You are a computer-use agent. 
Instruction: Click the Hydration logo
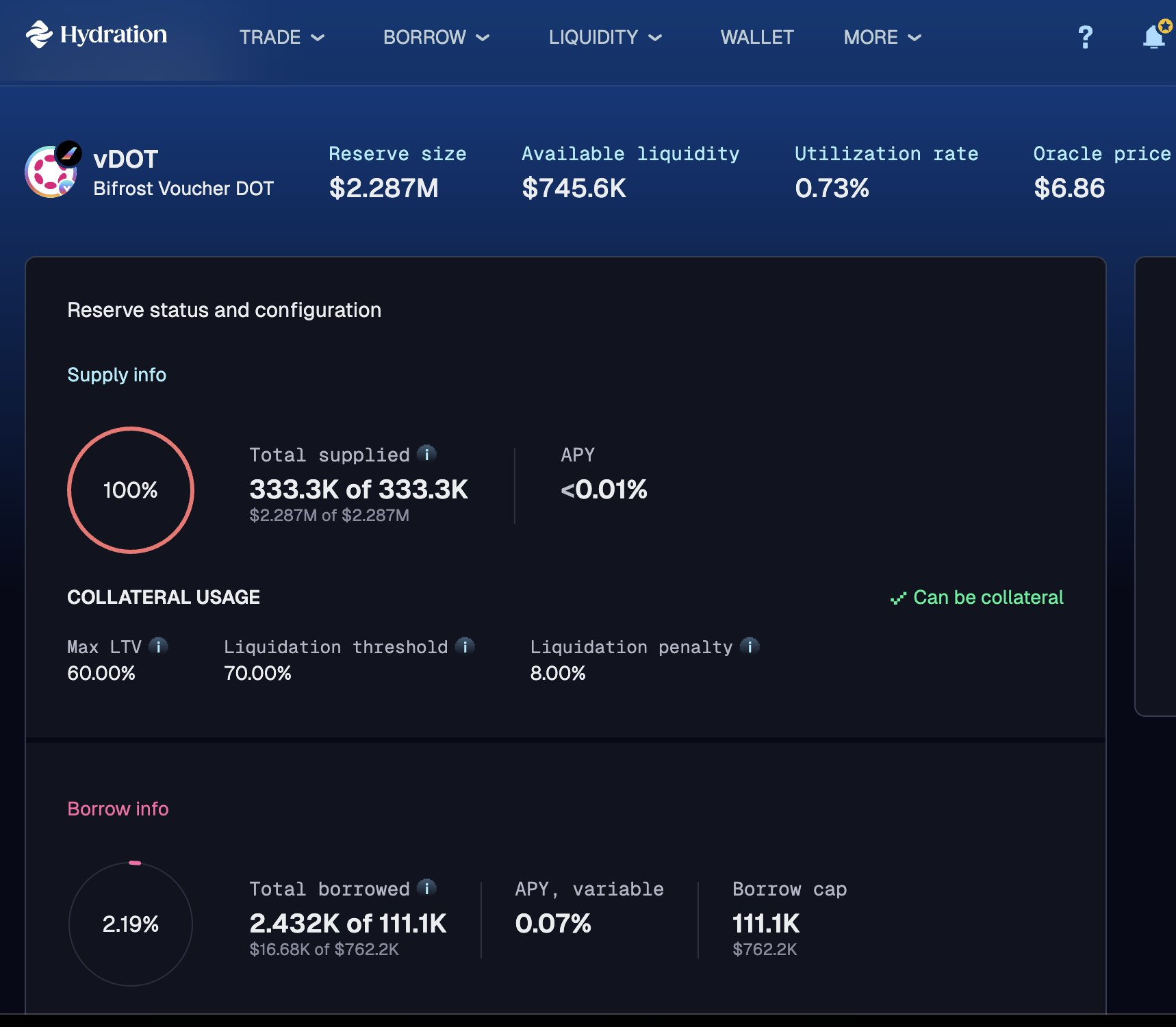[x=97, y=34]
